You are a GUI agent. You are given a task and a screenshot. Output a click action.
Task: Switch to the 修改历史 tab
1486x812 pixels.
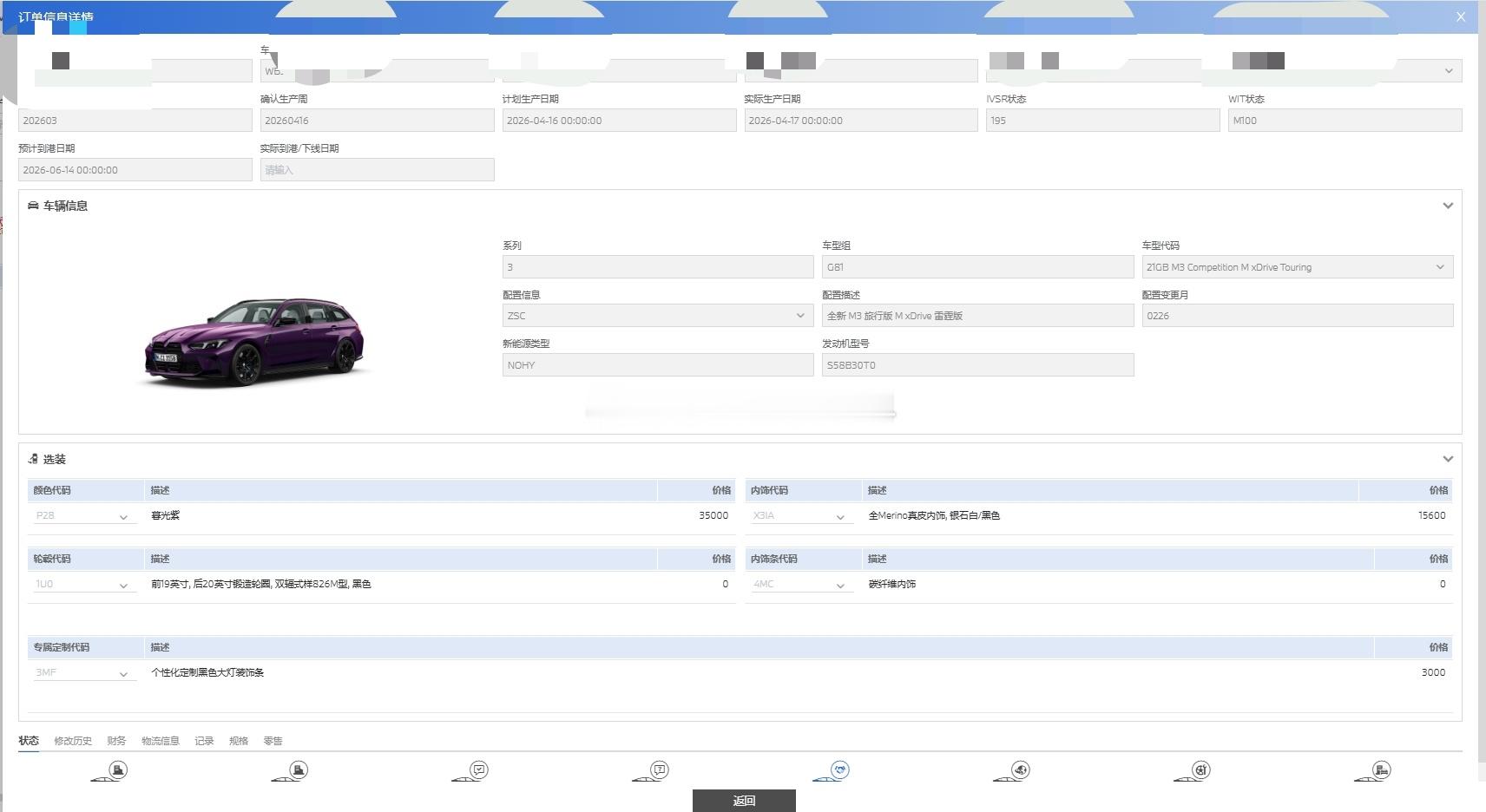point(73,741)
